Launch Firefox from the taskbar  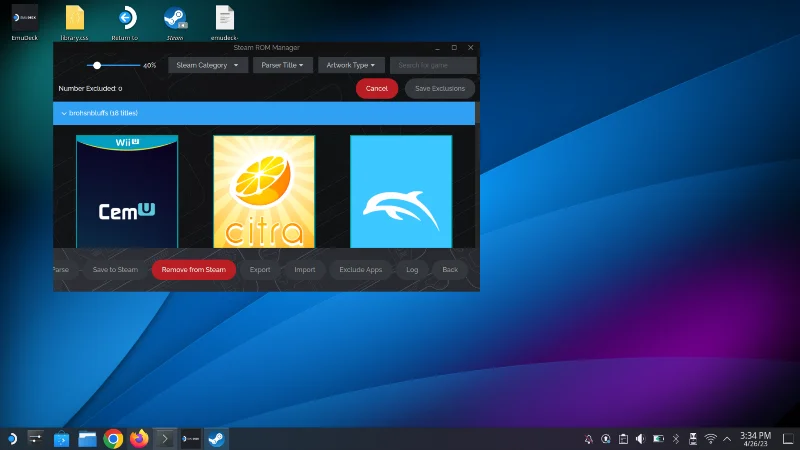[139, 439]
